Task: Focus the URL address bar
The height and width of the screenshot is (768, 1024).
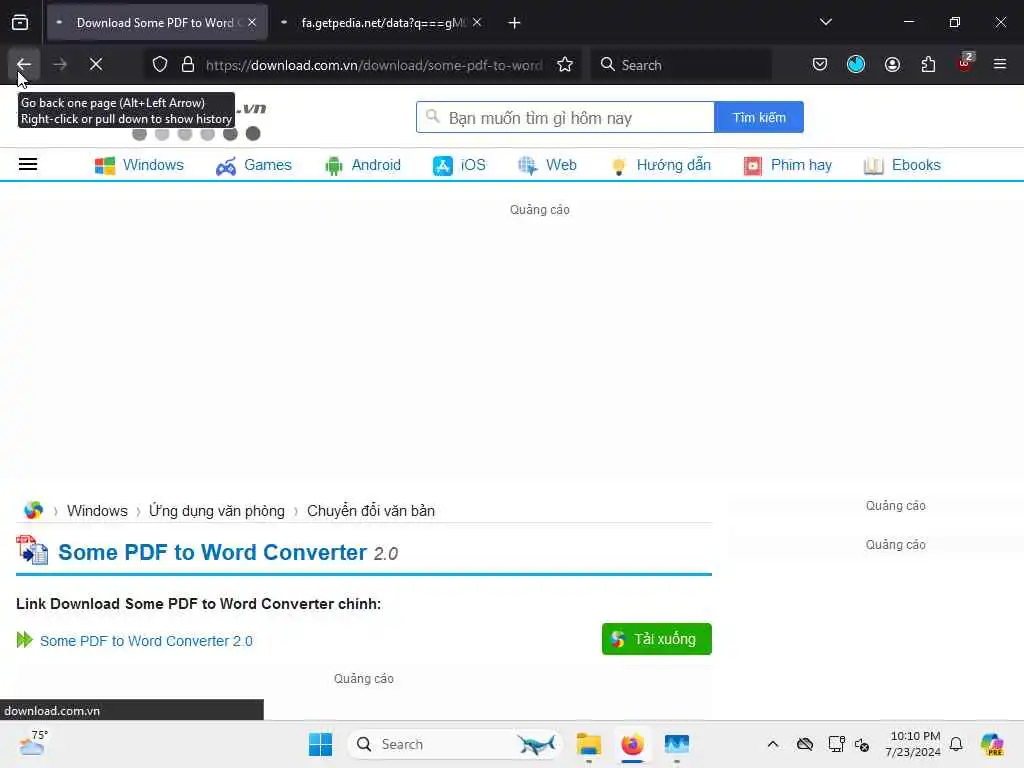Action: pyautogui.click(x=374, y=65)
